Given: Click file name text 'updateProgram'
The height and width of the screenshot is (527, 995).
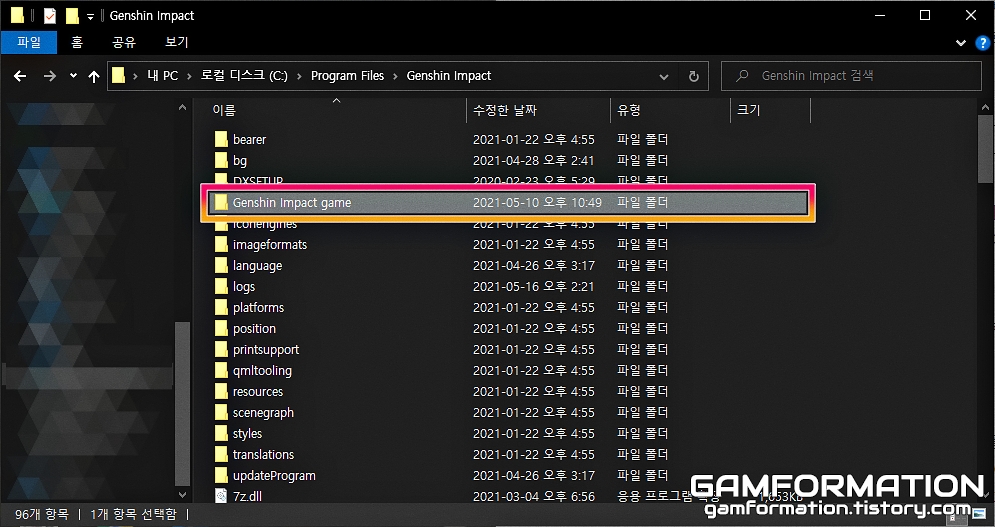Looking at the screenshot, I should pos(274,475).
